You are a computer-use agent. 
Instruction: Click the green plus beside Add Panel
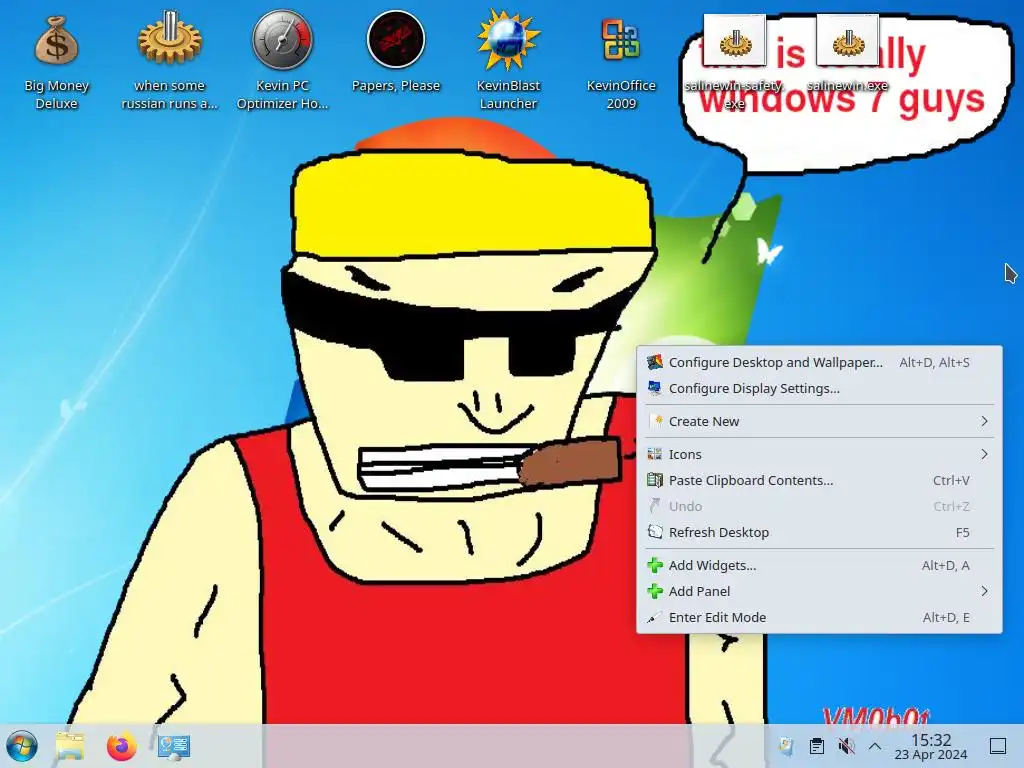[654, 591]
